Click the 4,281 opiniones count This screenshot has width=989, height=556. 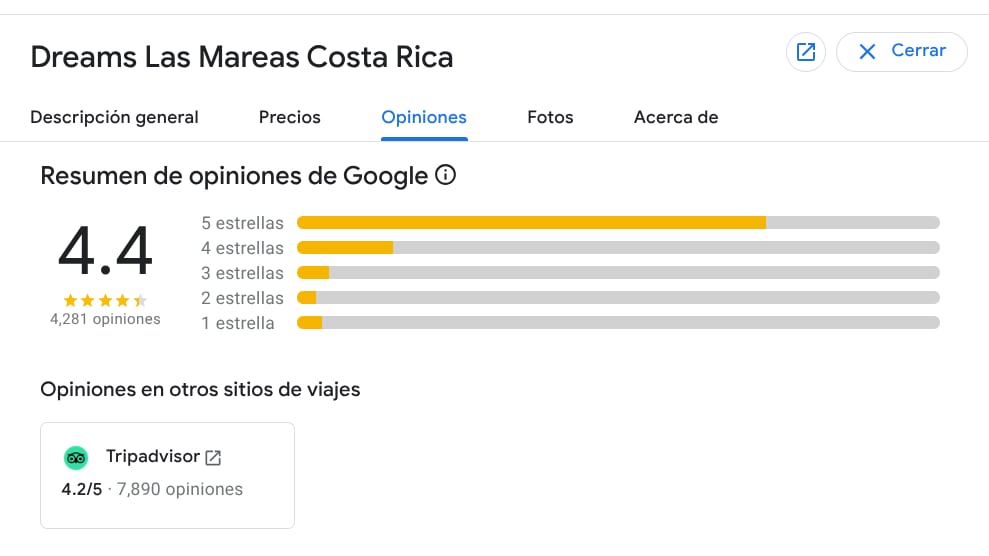[105, 320]
